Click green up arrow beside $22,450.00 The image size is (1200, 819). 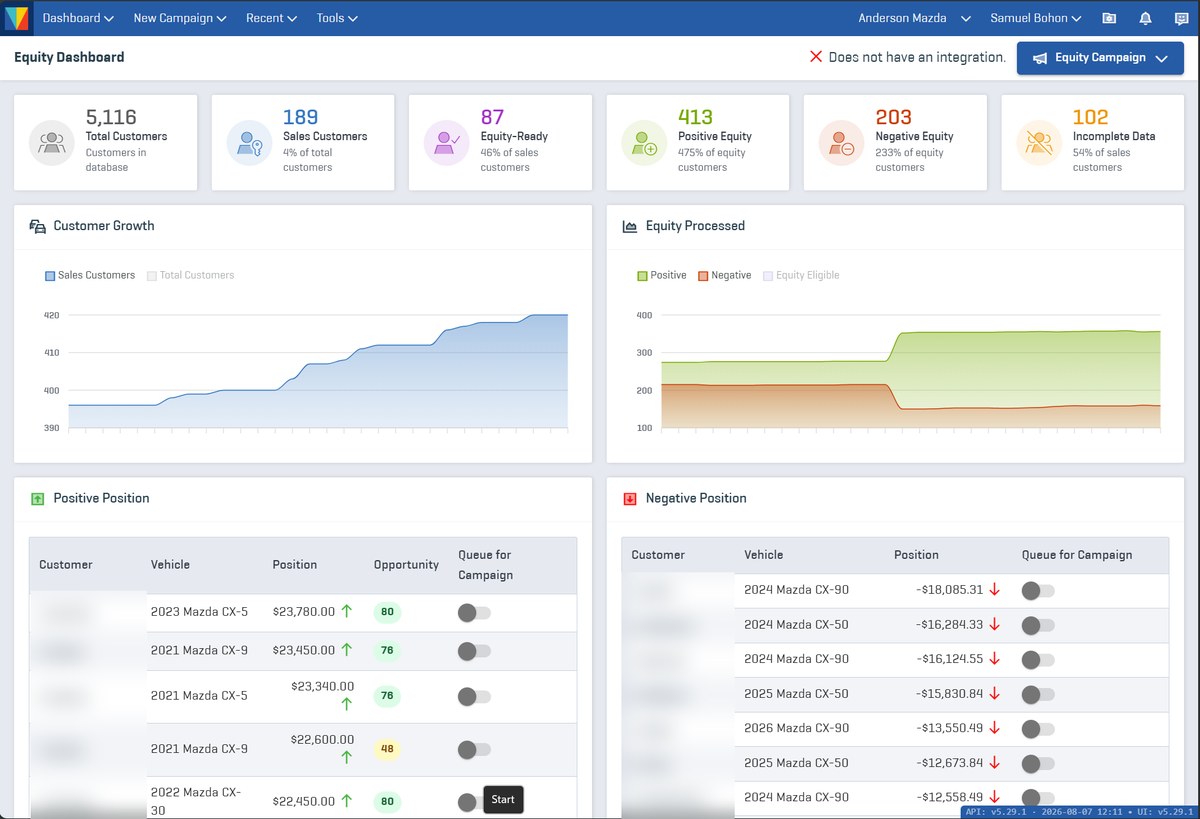347,800
